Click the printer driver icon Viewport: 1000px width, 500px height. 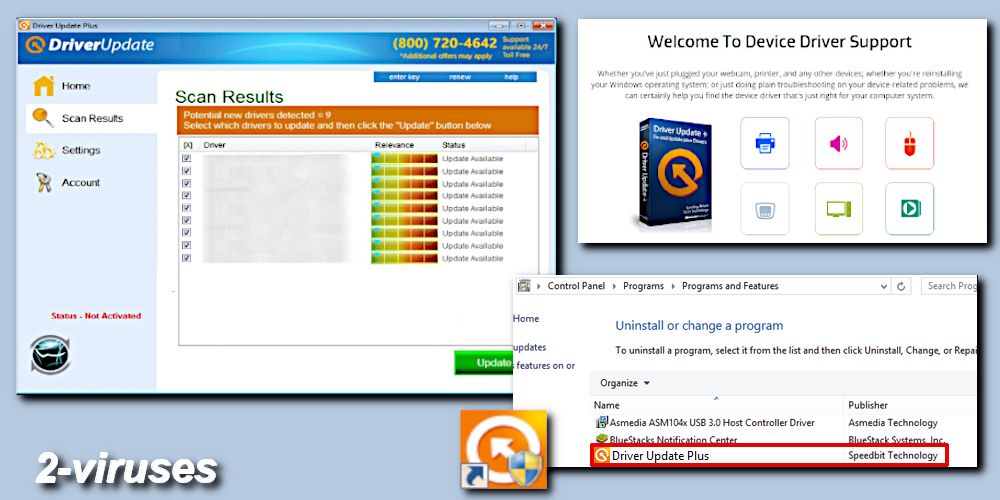[765, 143]
